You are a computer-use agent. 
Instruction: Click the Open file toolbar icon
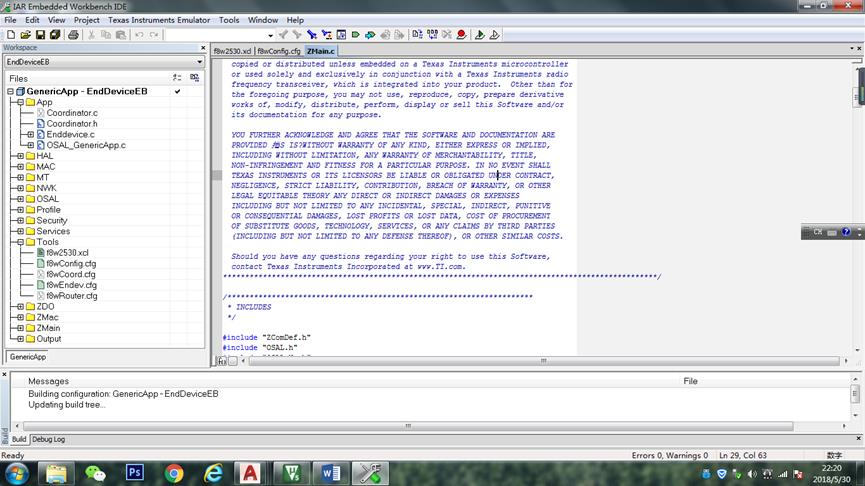click(25, 35)
